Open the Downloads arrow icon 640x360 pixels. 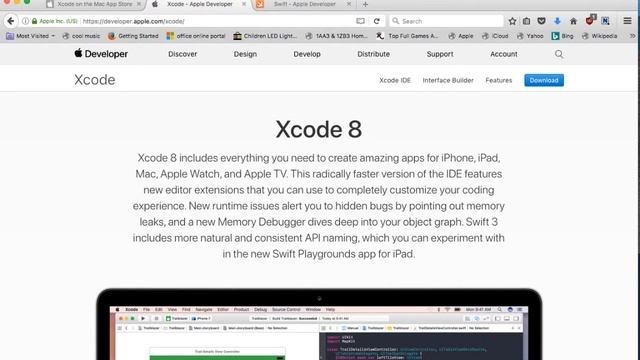[557, 21]
